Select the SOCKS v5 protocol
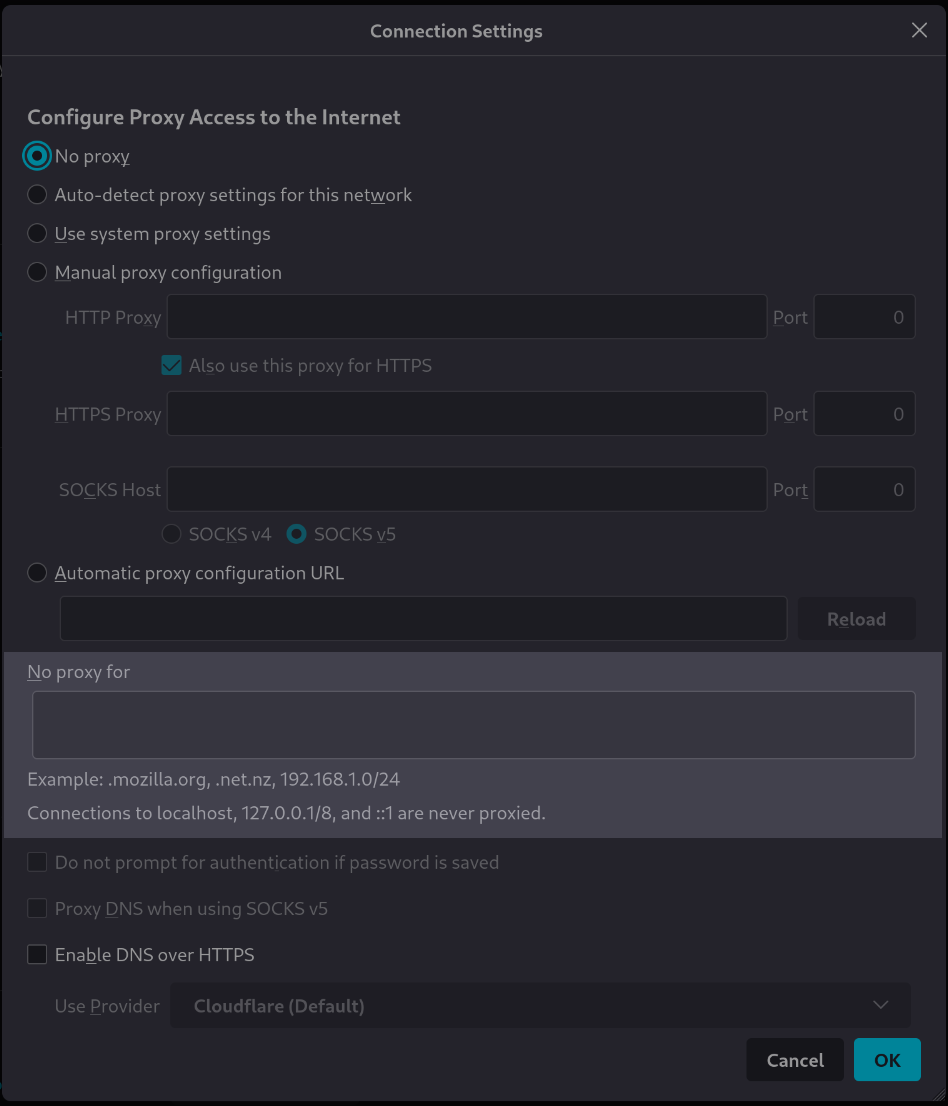 [296, 534]
